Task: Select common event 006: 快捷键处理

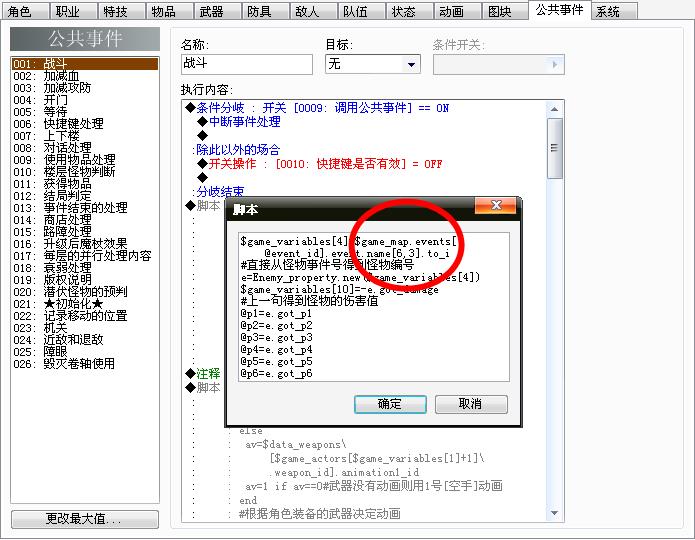Action: point(85,124)
